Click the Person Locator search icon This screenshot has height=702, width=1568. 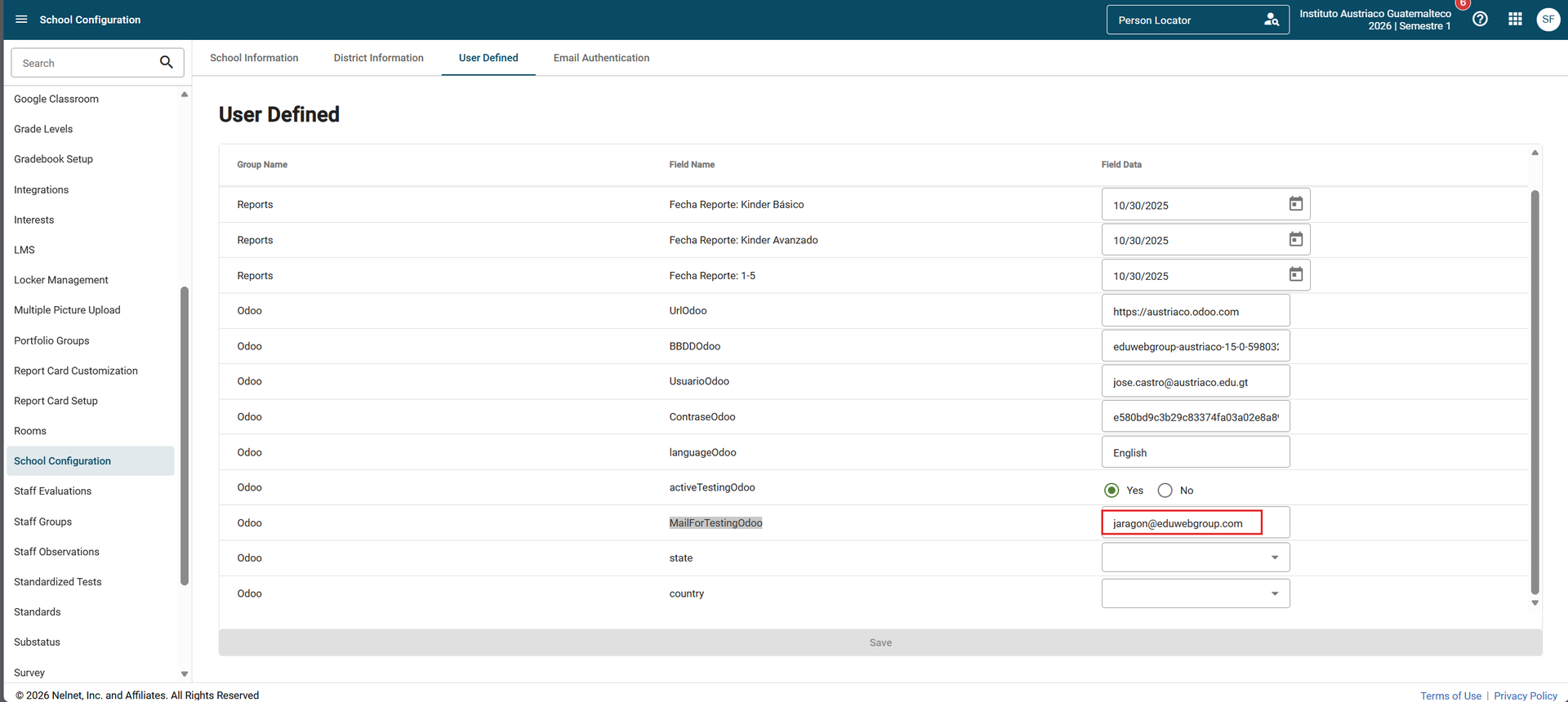(x=1271, y=20)
